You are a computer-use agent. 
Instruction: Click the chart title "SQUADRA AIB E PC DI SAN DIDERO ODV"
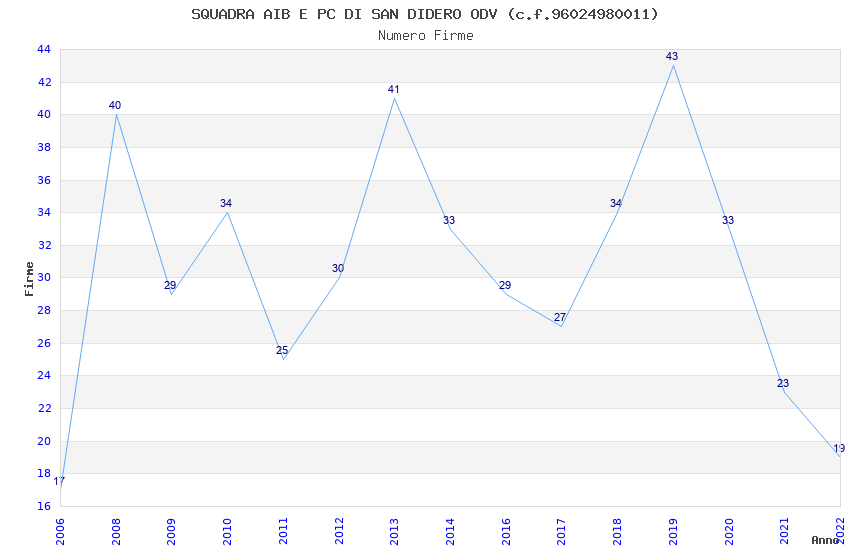[344, 14]
